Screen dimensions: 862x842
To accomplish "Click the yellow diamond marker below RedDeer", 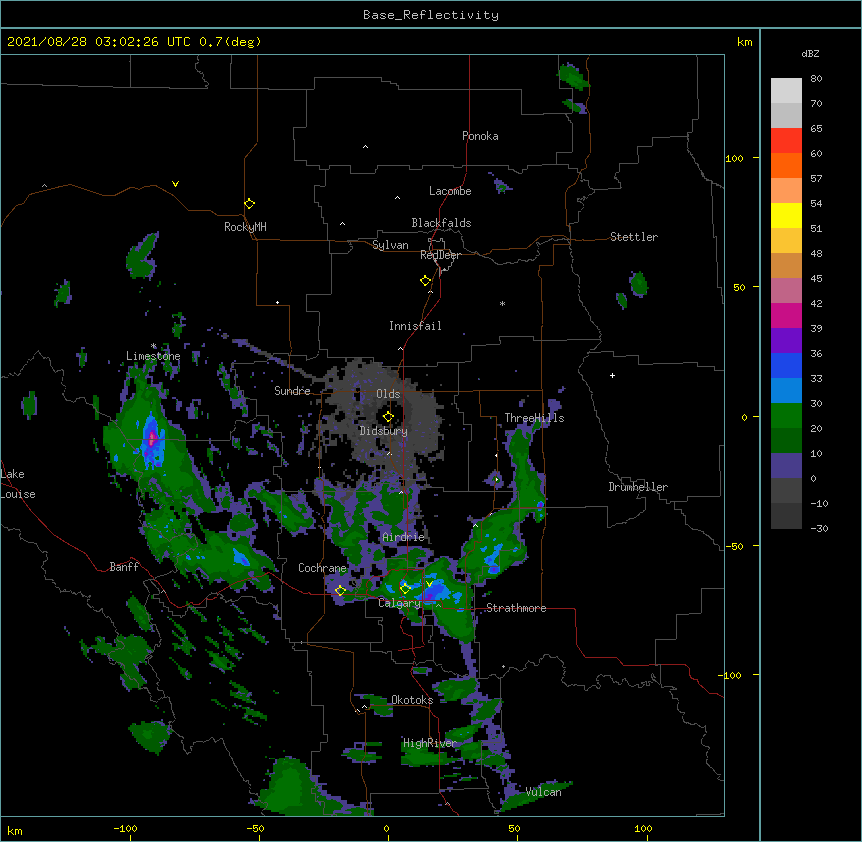I will pos(425,281).
